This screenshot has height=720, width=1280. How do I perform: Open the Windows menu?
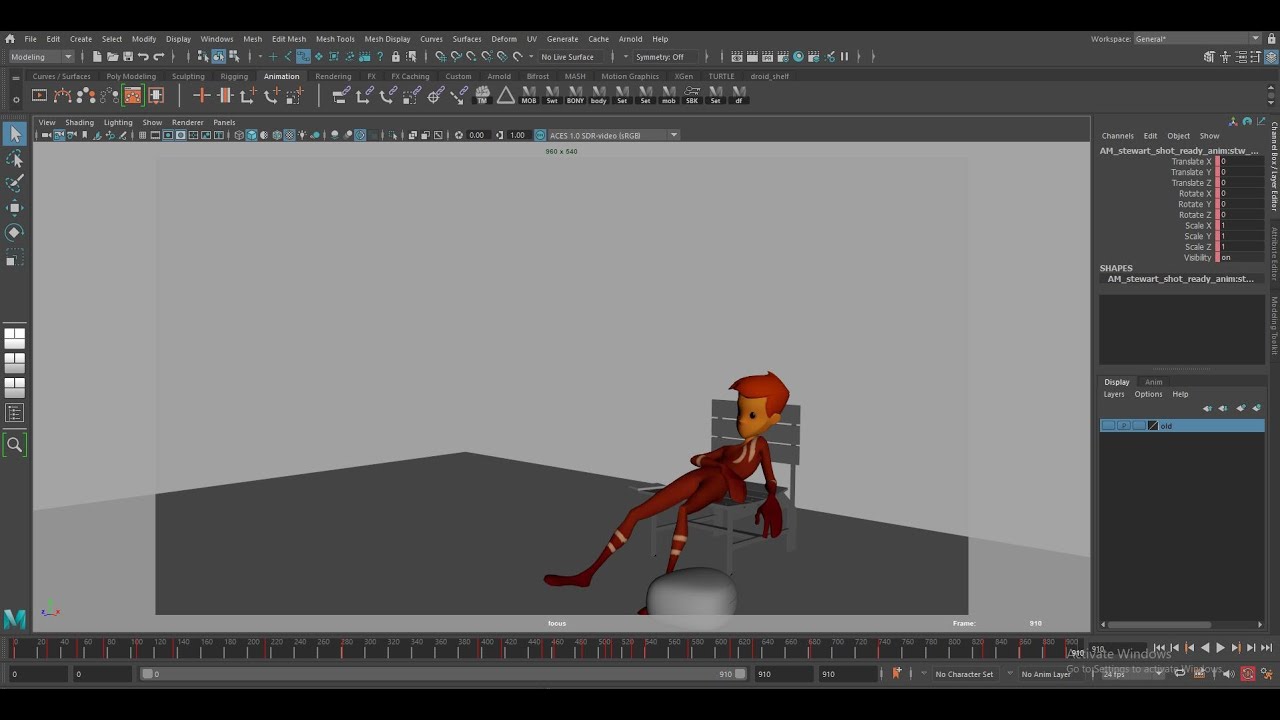(216, 39)
